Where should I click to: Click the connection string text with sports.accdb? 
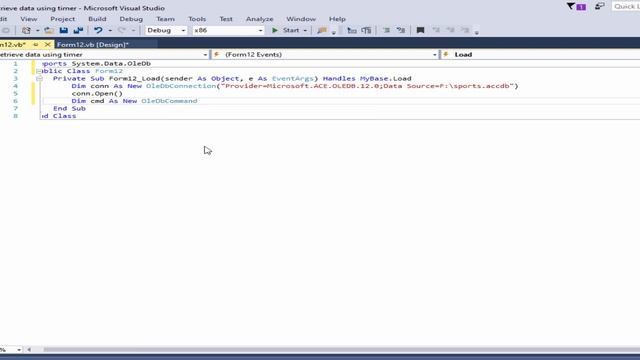(x=367, y=86)
